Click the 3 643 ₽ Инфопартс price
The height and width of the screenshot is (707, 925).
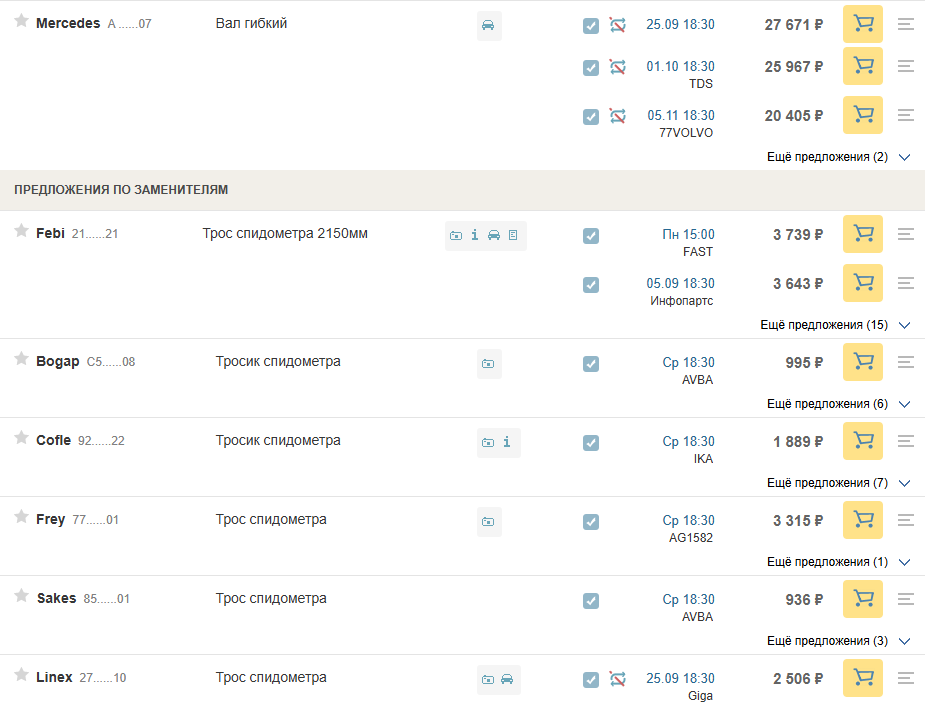pos(797,284)
